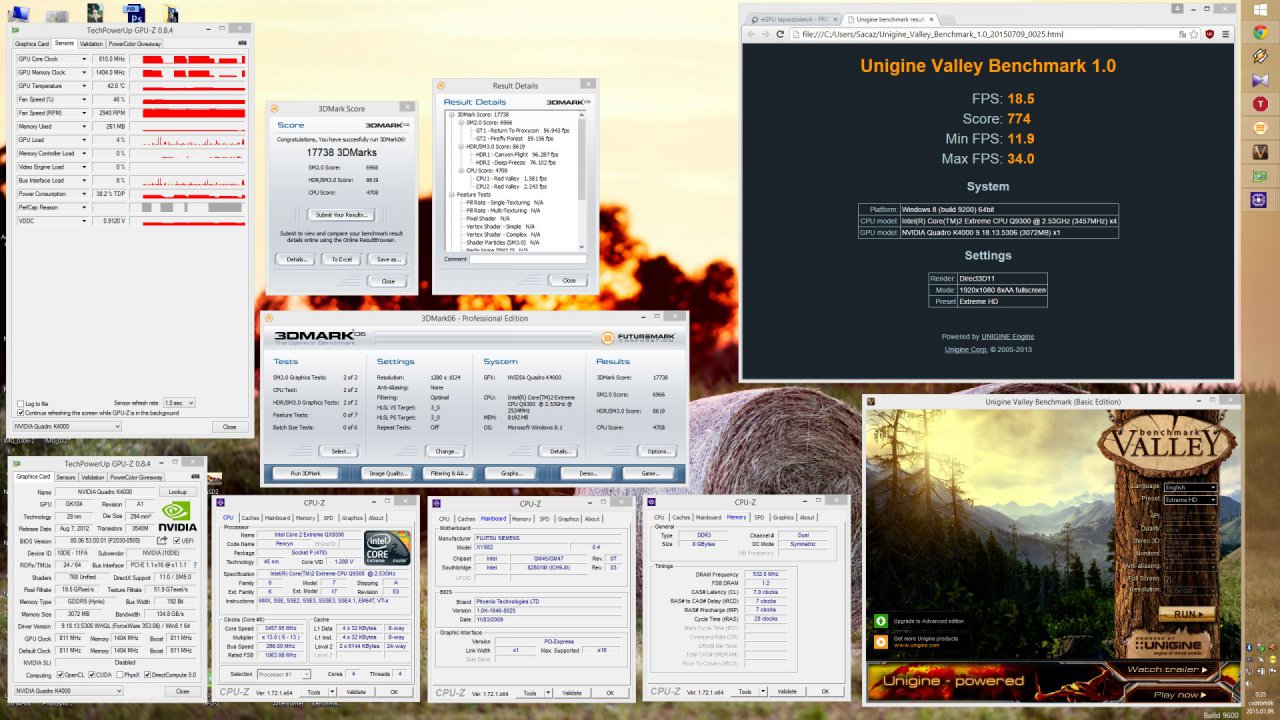
Task: Click the red T icon on right sidebar
Action: tap(1262, 104)
